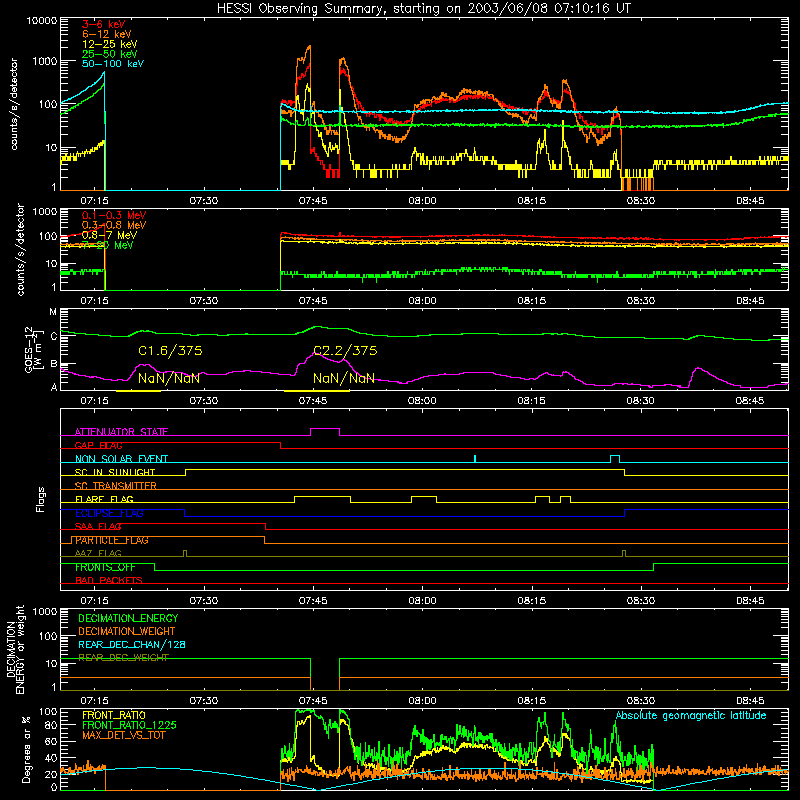Click the vertical Flags axis title
The image size is (800, 800).
click(40, 499)
